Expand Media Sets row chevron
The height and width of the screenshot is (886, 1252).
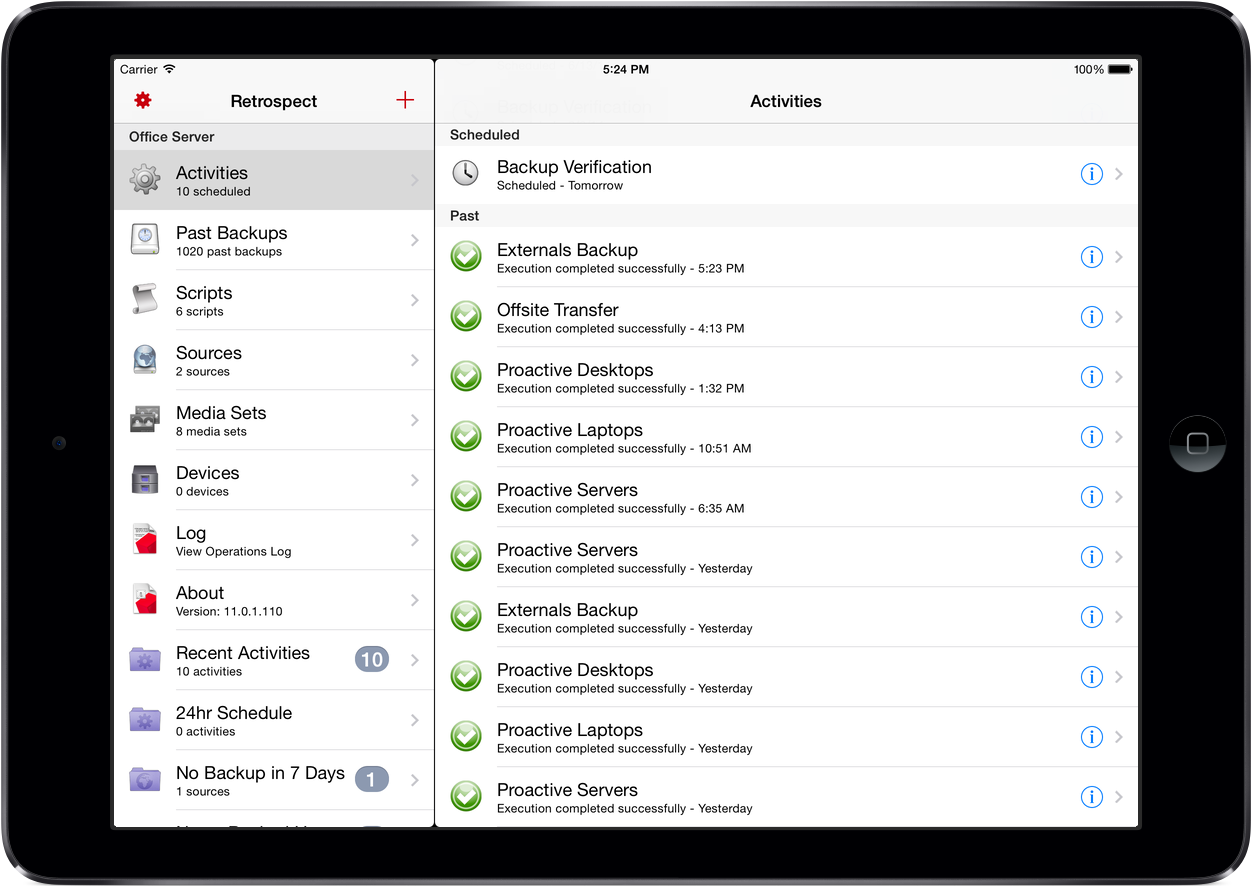coord(415,420)
